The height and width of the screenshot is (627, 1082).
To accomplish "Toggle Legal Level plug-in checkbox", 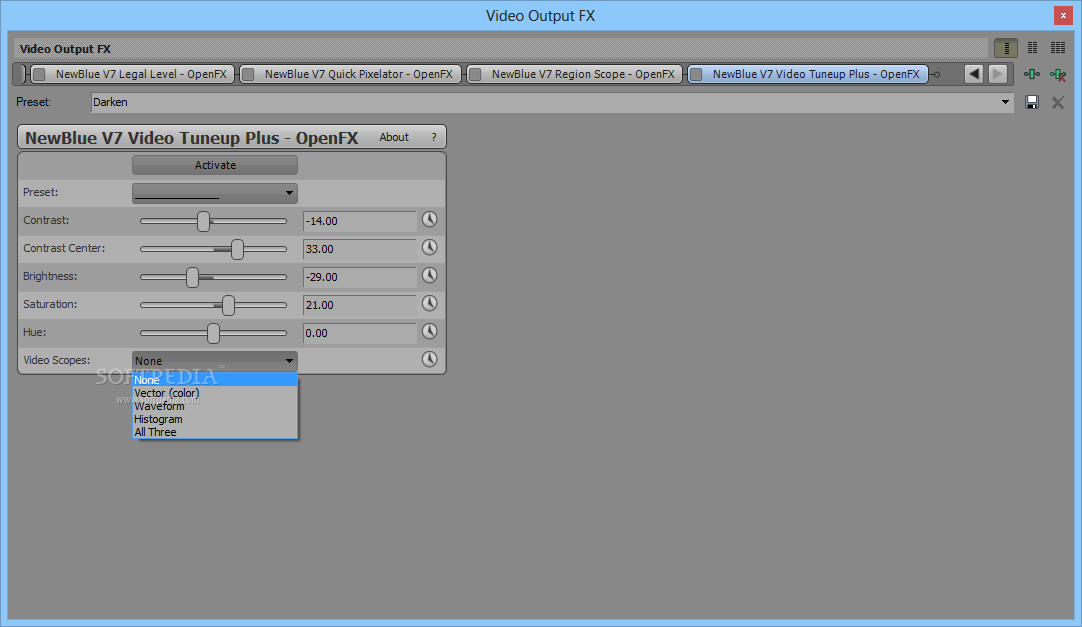I will point(39,74).
